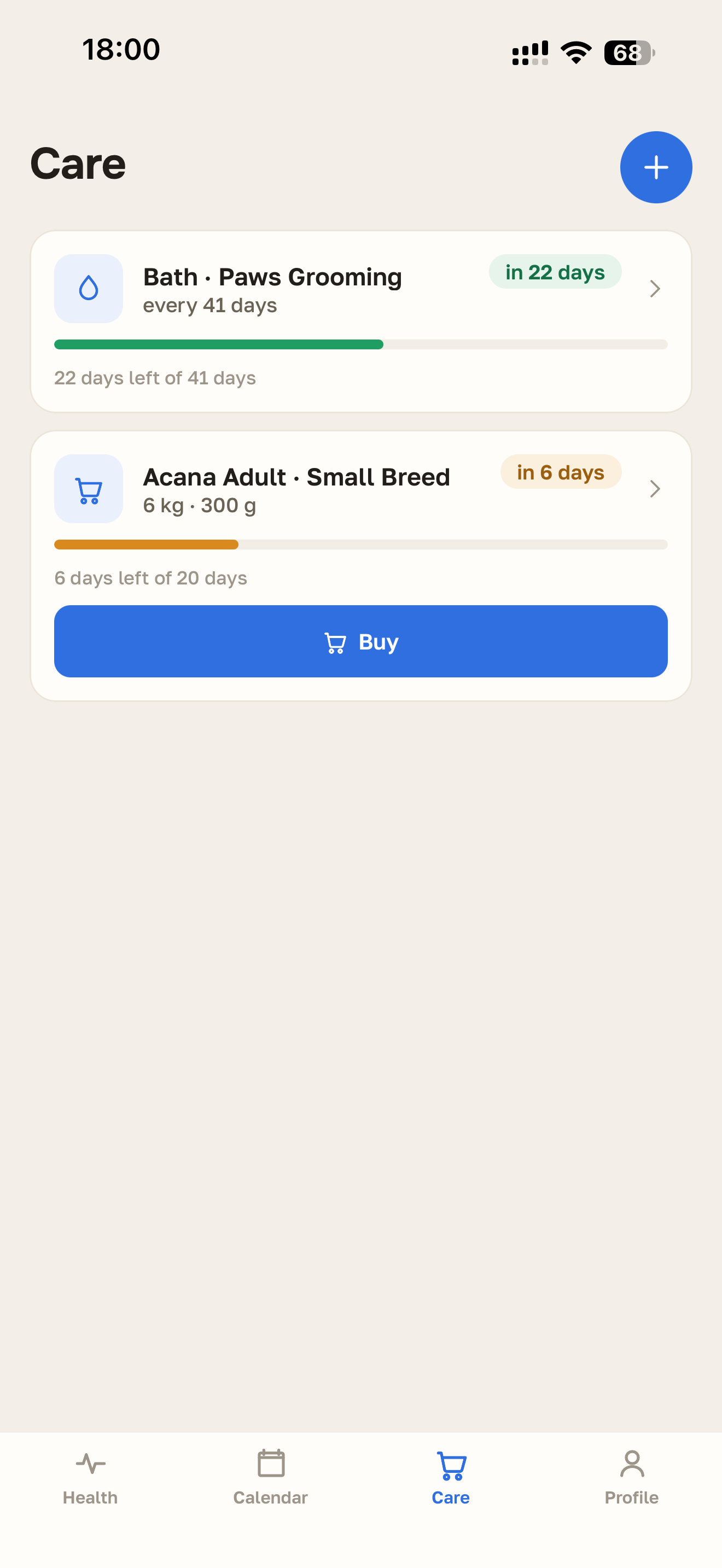Viewport: 722px width, 1568px height.
Task: Click the shopping cart icon beside Acana Adult
Action: click(x=89, y=489)
